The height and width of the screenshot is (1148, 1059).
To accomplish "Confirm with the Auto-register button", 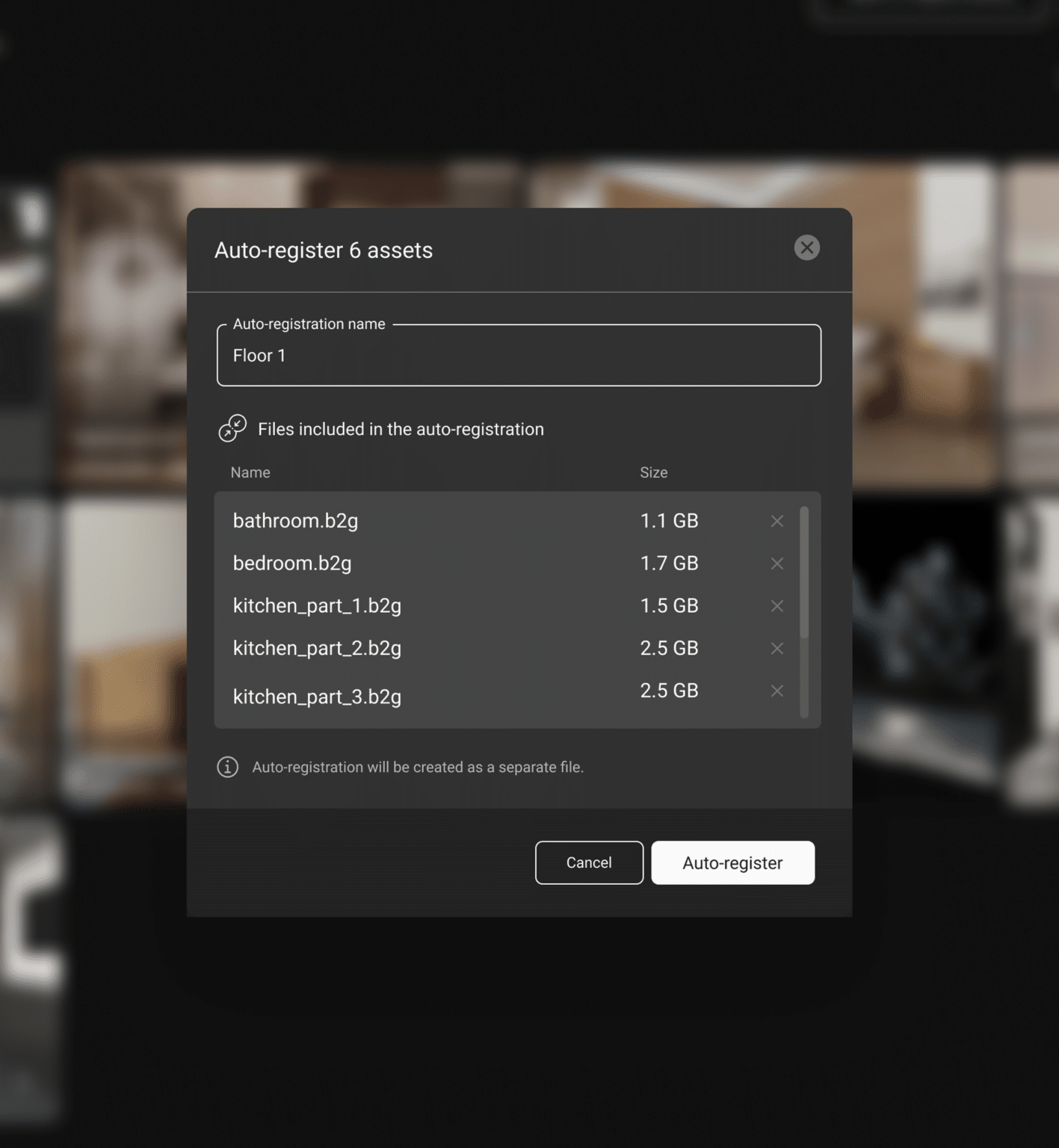I will tap(732, 862).
